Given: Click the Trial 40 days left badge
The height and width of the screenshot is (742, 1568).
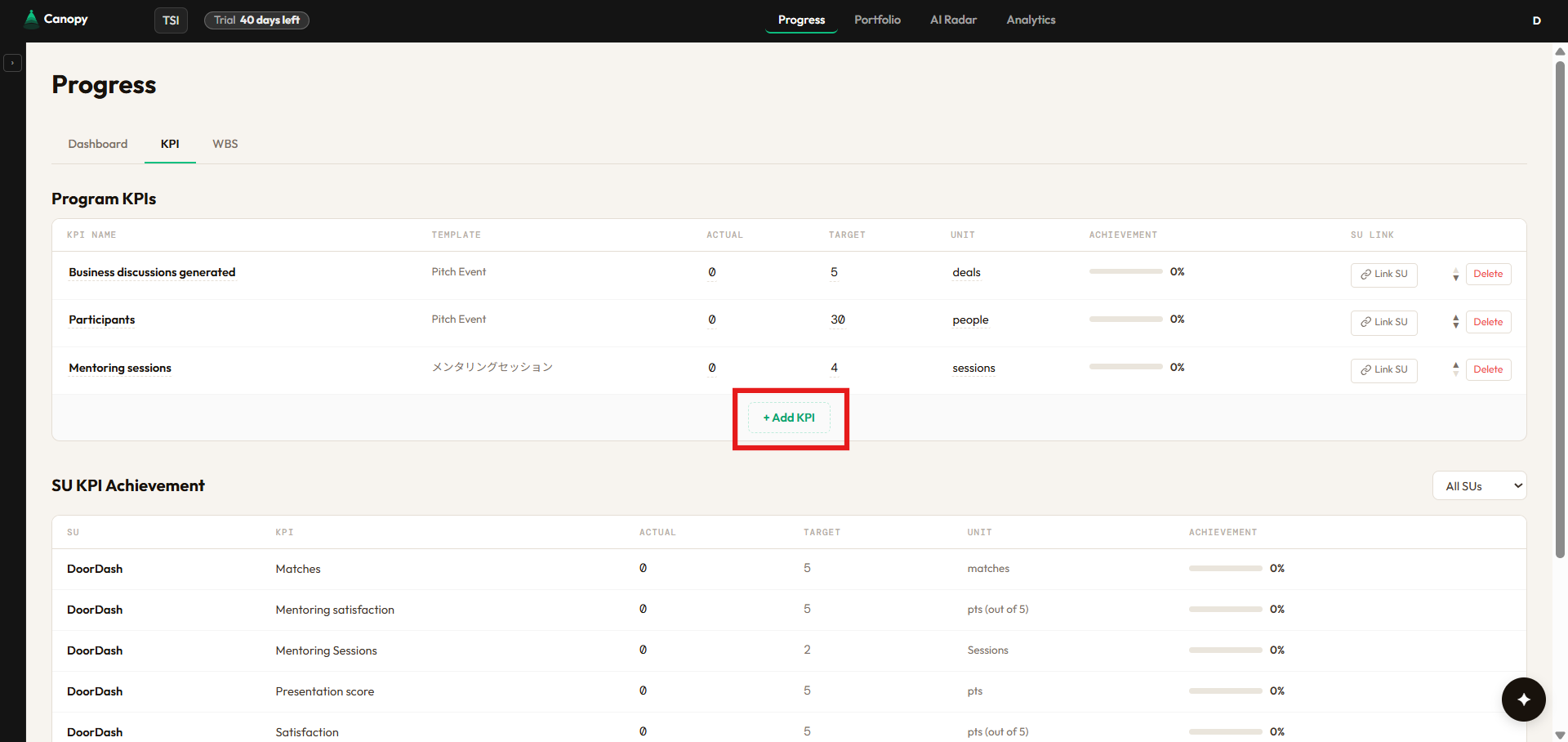Looking at the screenshot, I should click(x=256, y=20).
